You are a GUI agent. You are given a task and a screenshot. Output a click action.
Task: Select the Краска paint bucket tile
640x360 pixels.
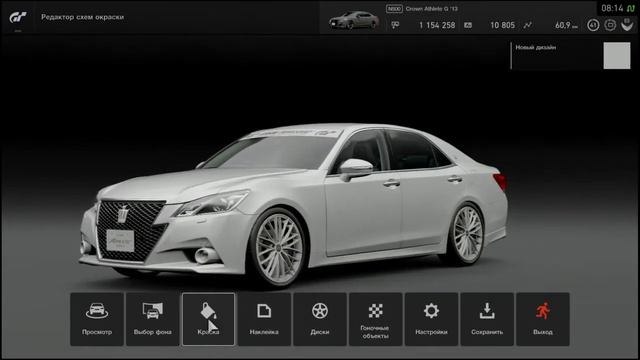tap(209, 319)
